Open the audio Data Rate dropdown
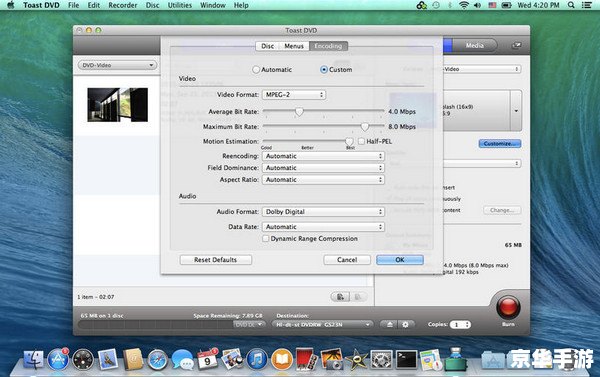Image resolution: width=600 pixels, height=377 pixels. [x=323, y=227]
